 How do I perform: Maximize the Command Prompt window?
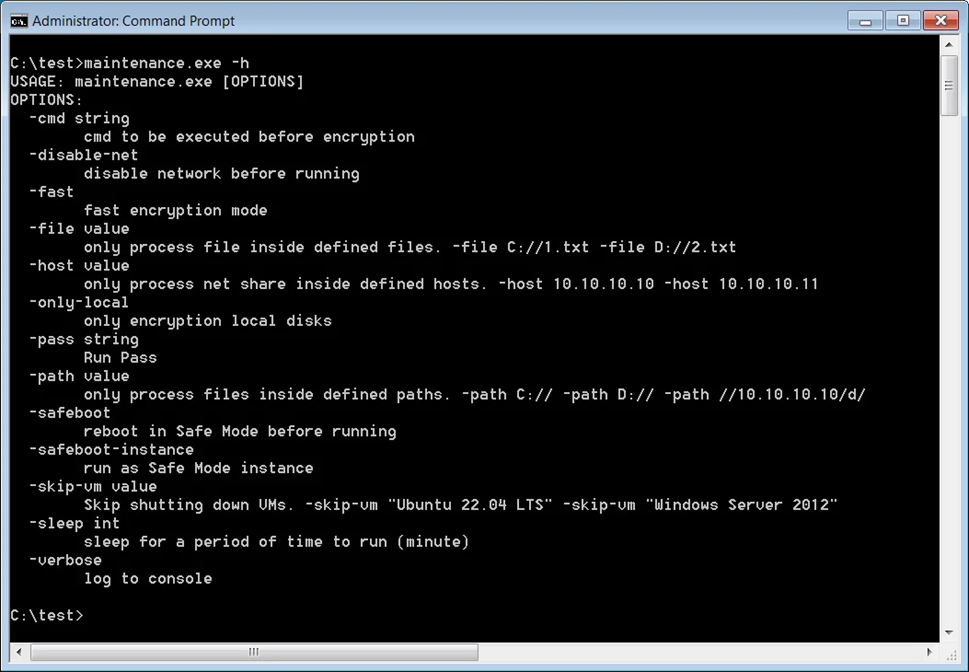(902, 21)
